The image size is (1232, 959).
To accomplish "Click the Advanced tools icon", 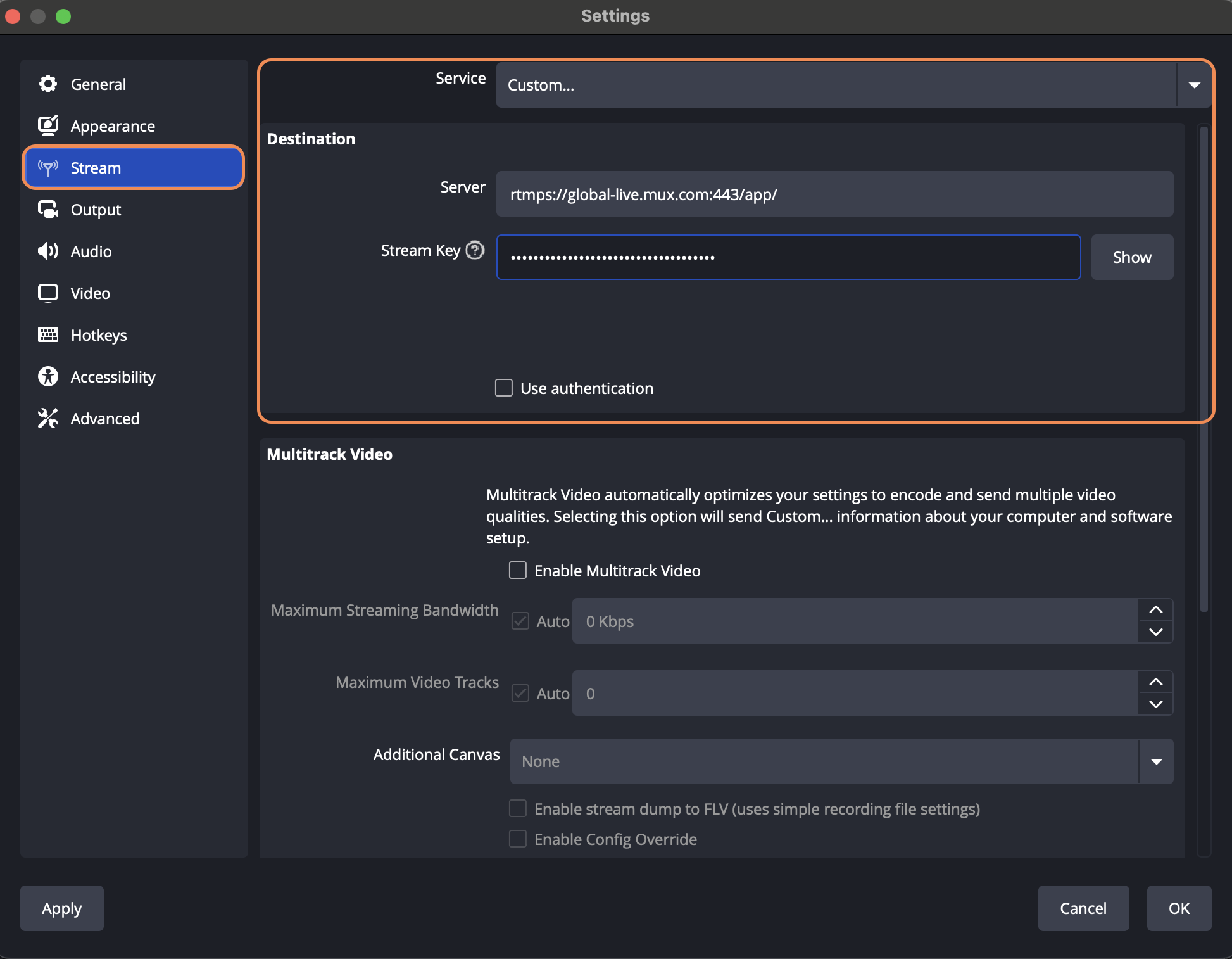I will pyautogui.click(x=48, y=418).
